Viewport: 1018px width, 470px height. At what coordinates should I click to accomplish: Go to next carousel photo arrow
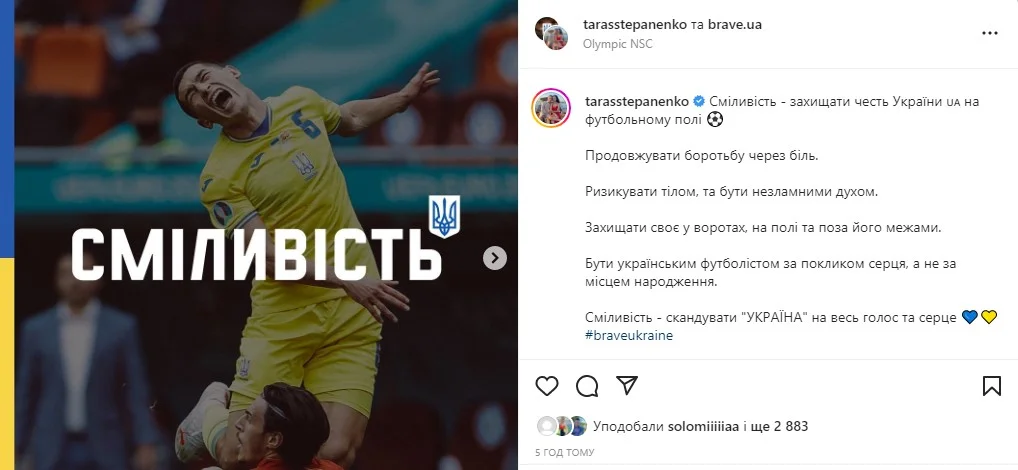click(x=495, y=258)
